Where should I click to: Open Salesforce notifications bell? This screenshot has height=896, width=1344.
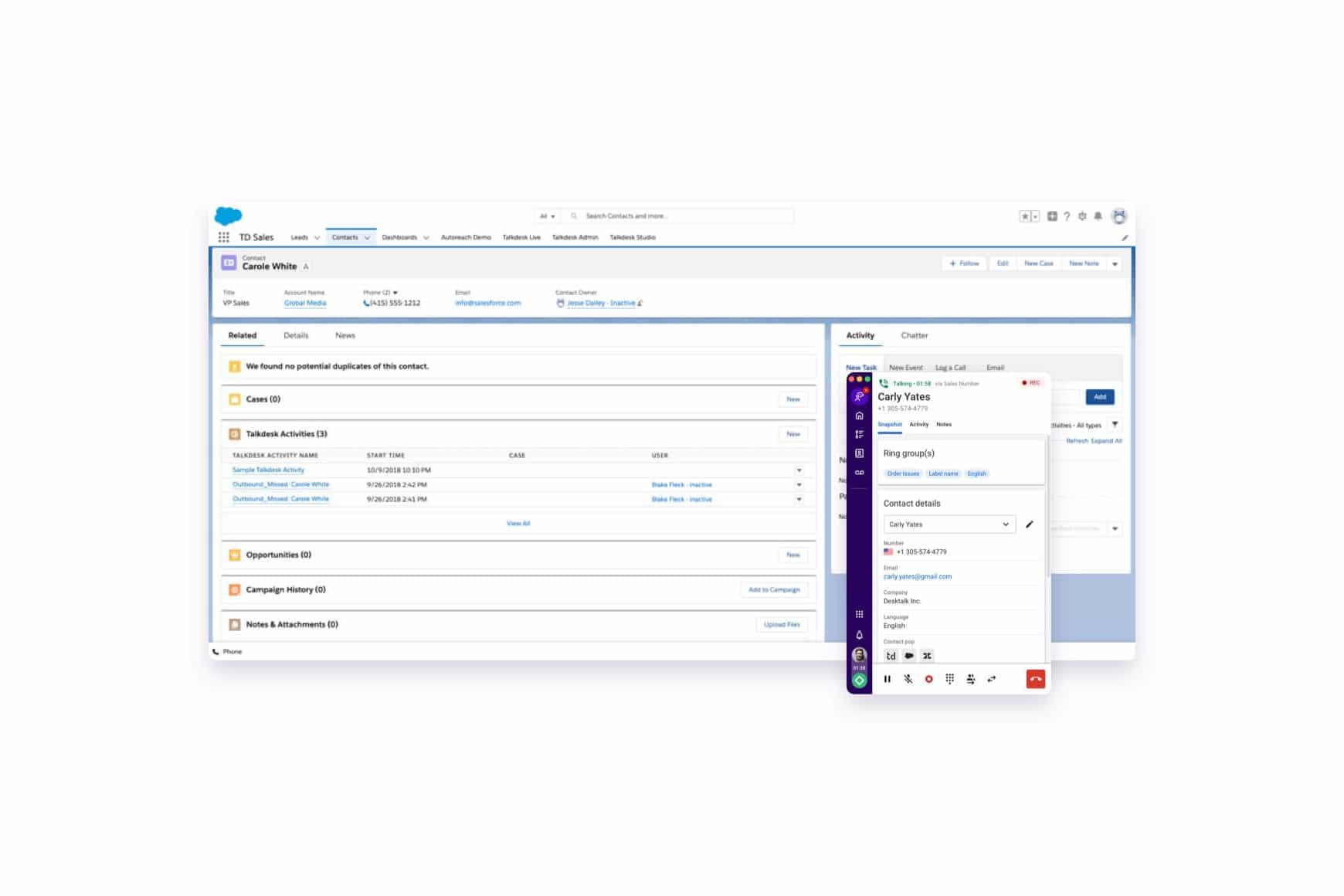point(1098,216)
